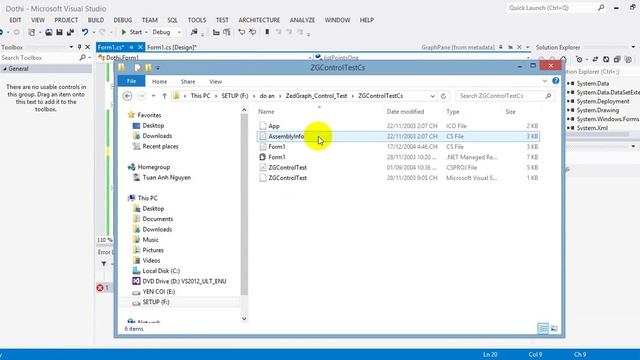This screenshot has height=360, width=640.
Task: Select the App ICO file
Action: point(398,126)
